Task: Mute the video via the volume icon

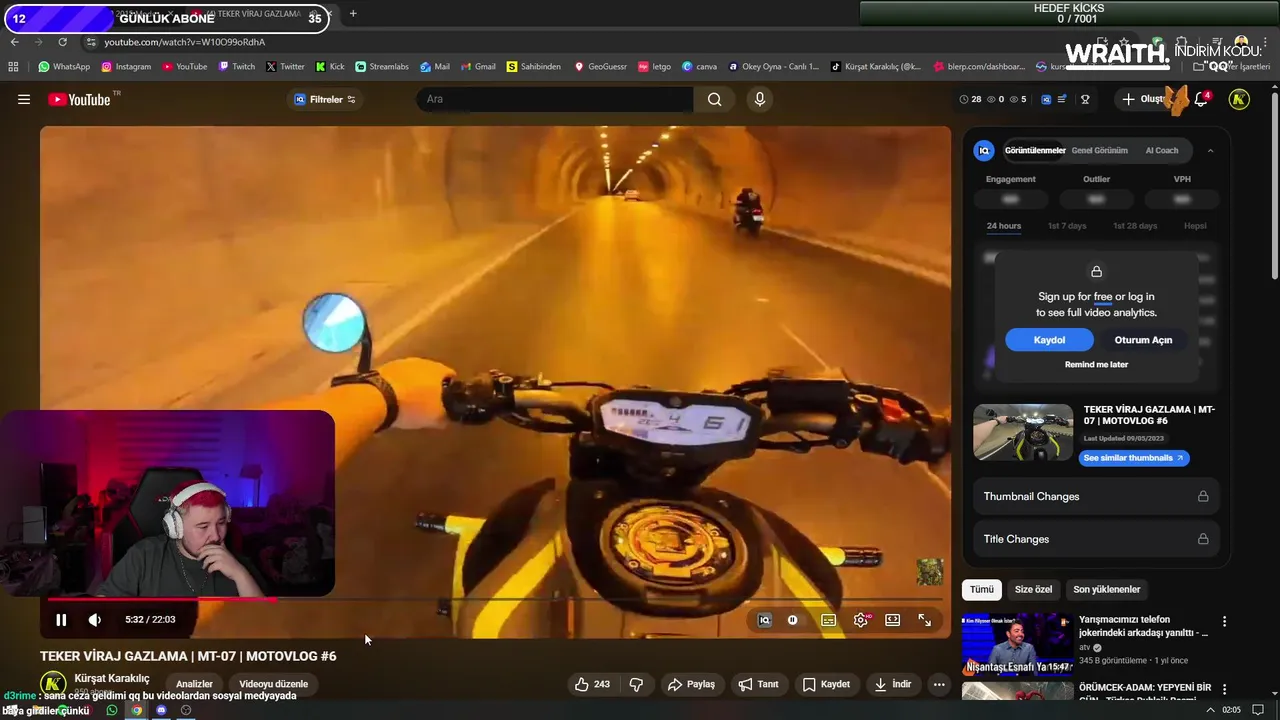Action: (x=95, y=620)
